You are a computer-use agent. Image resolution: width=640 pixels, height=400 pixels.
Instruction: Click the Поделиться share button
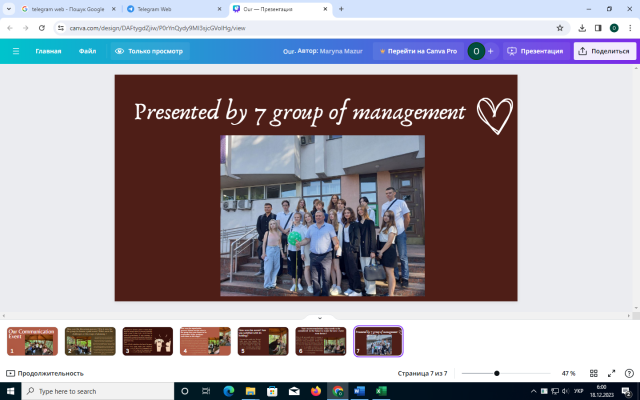click(605, 51)
